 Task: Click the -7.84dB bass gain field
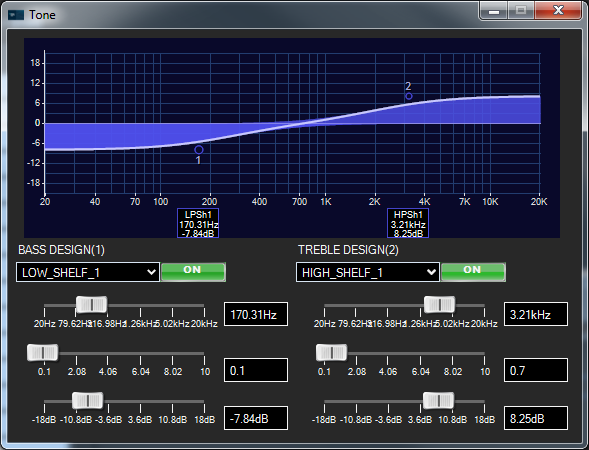pos(256,418)
